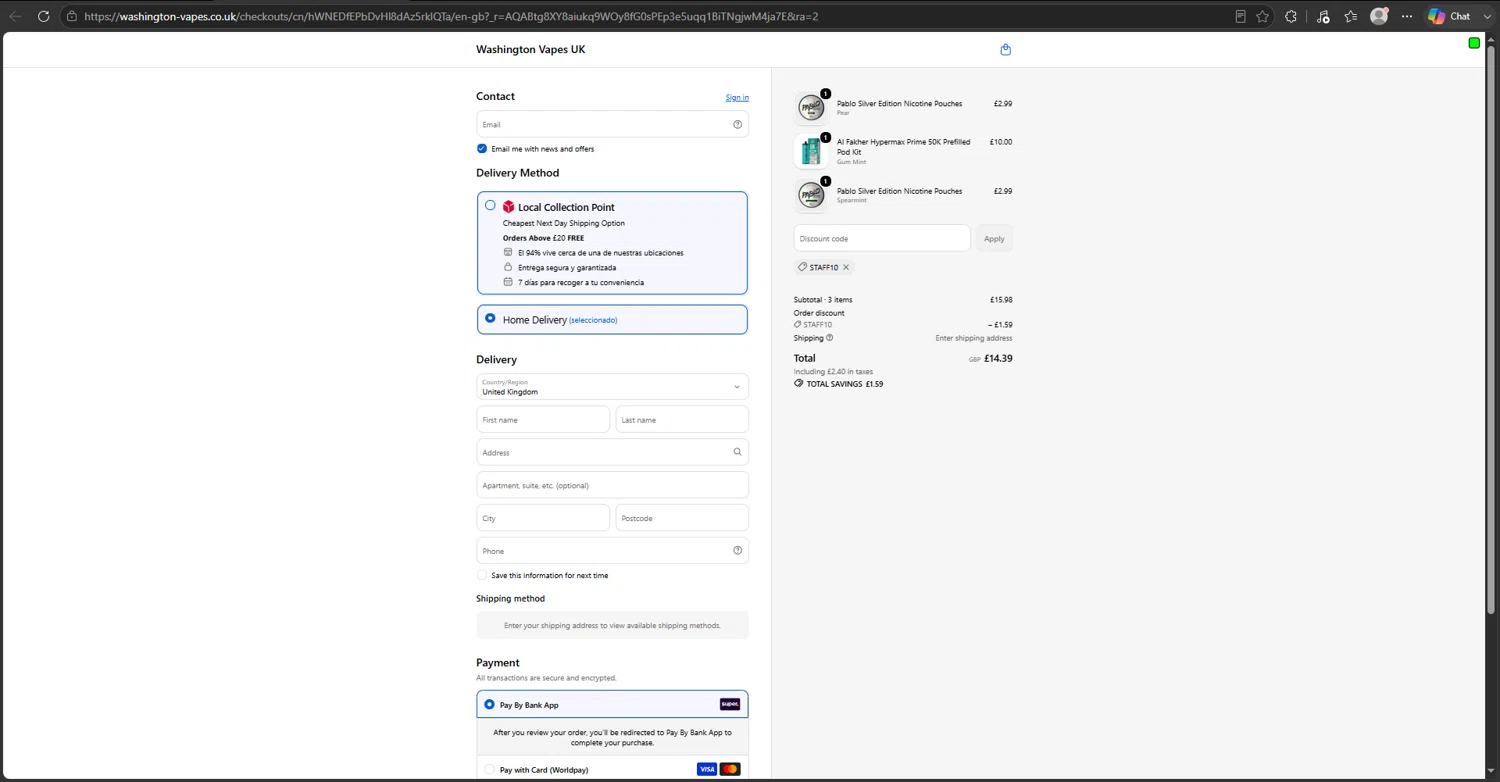Click 'Enter shipping address' shipping text
Screen dimensions: 1500x782
tap(974, 338)
